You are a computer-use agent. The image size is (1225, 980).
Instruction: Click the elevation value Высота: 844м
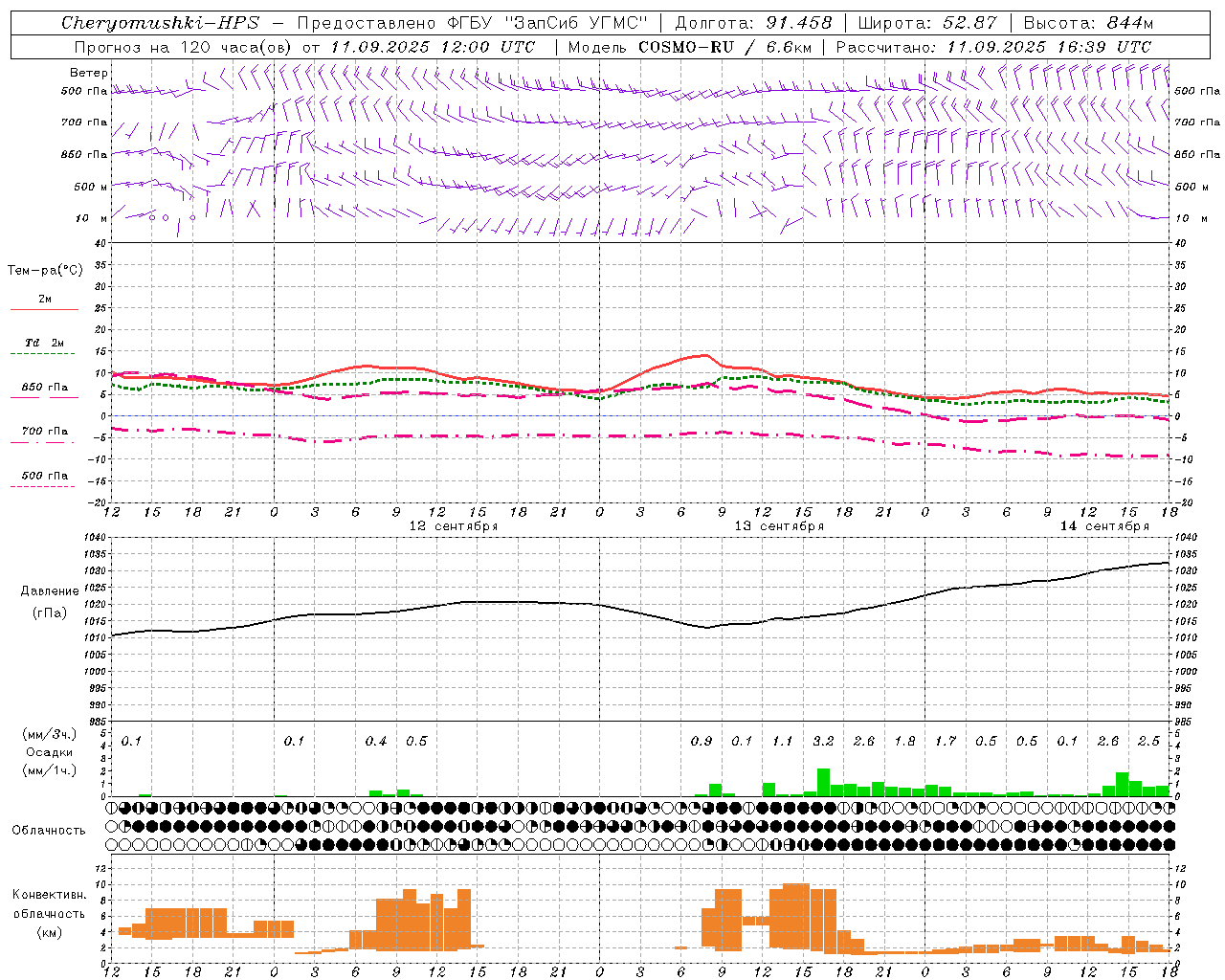[1088, 23]
